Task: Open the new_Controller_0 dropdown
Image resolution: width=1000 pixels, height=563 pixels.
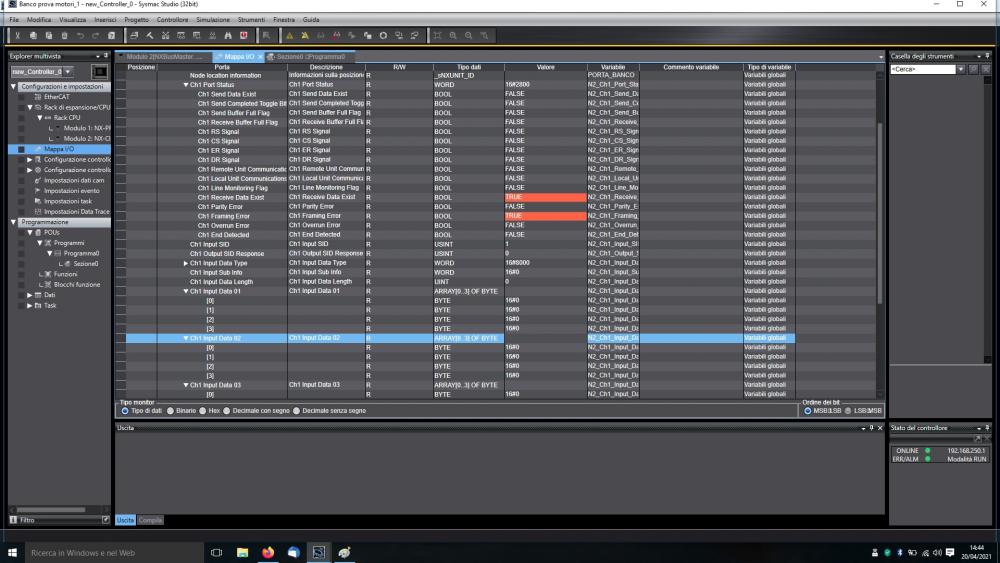Action: [x=68, y=71]
